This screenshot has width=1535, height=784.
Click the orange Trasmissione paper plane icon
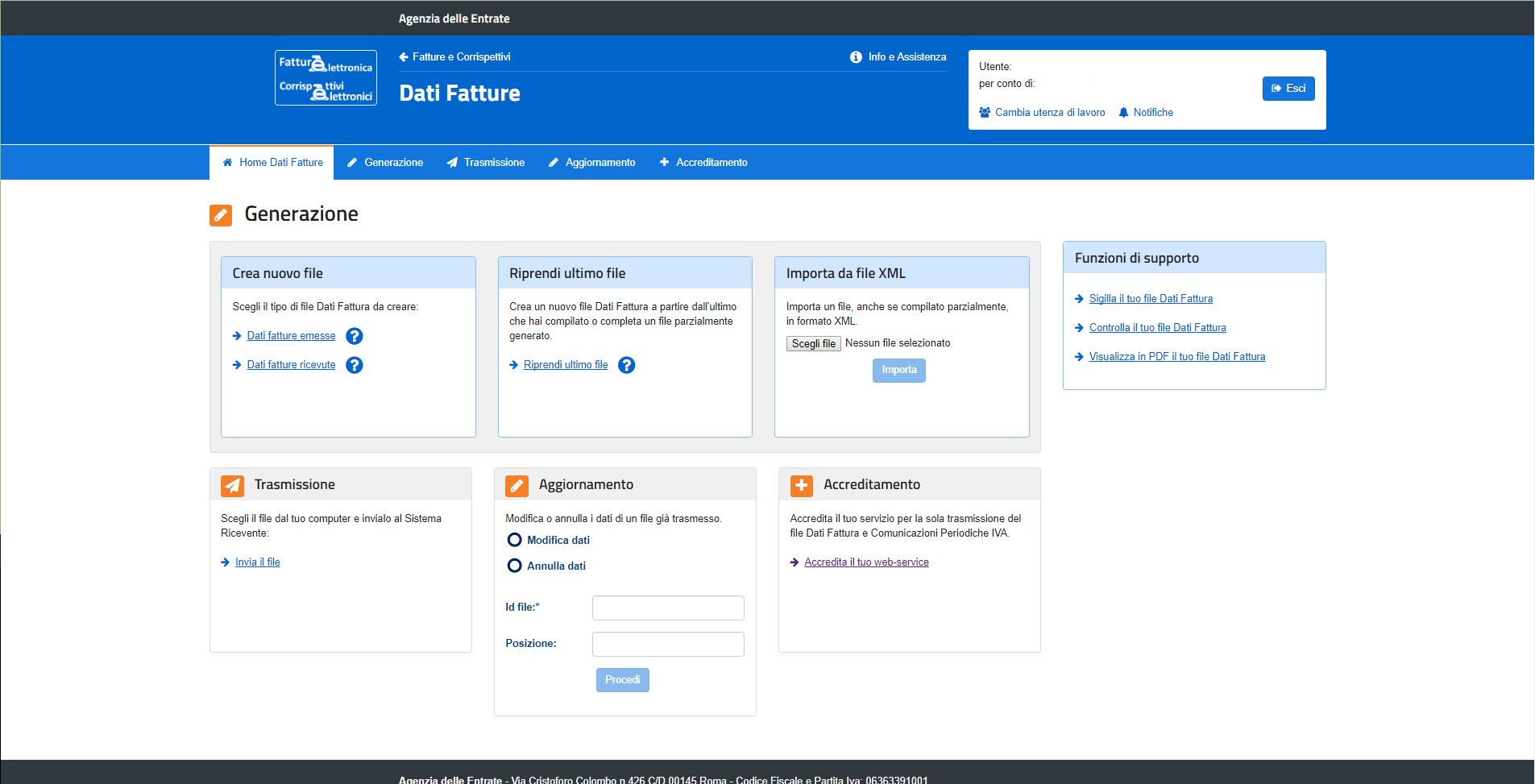pyautogui.click(x=232, y=485)
